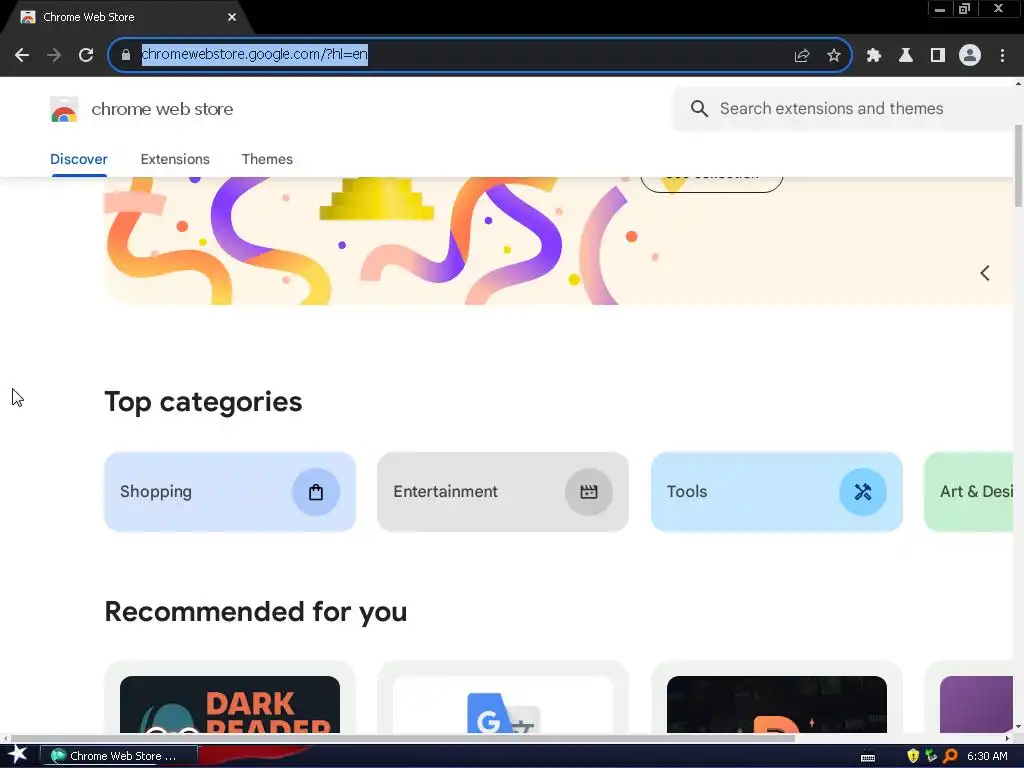Select the Discover tab
1024x768 pixels.
pyautogui.click(x=79, y=159)
